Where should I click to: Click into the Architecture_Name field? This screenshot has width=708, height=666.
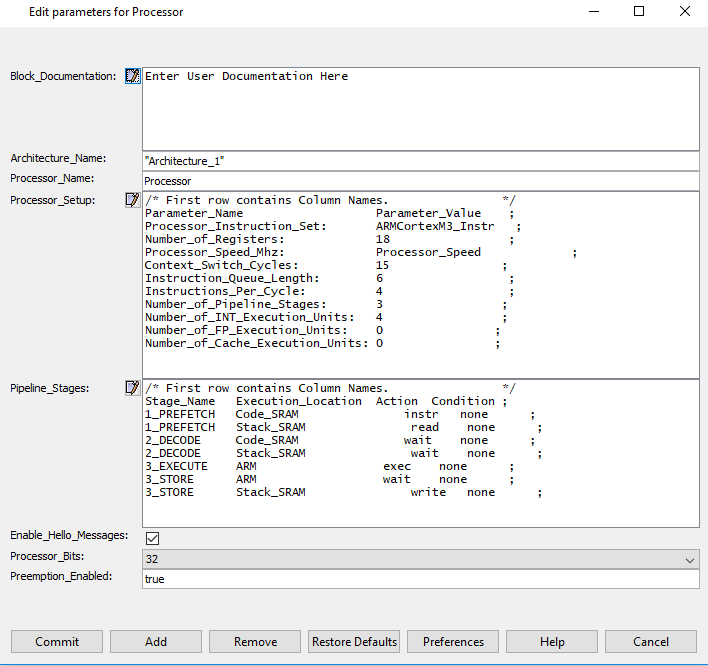click(x=420, y=161)
